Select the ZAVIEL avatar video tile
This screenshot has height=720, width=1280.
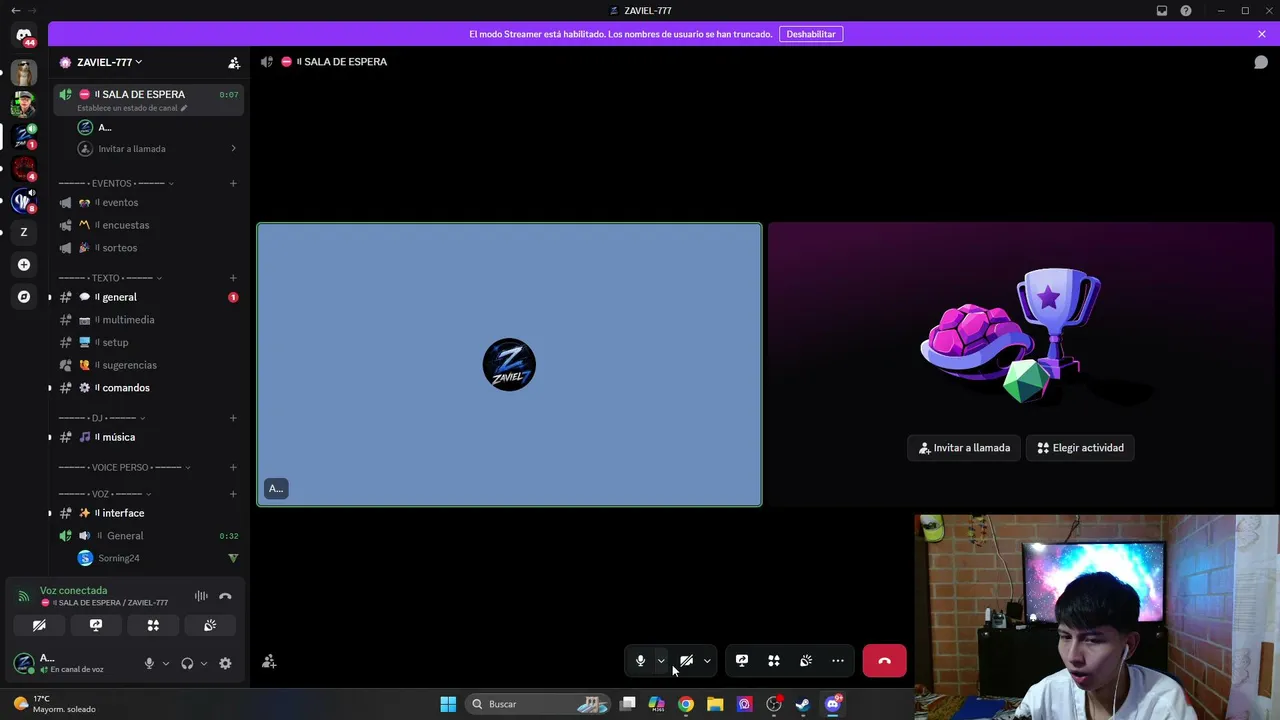[x=509, y=365]
